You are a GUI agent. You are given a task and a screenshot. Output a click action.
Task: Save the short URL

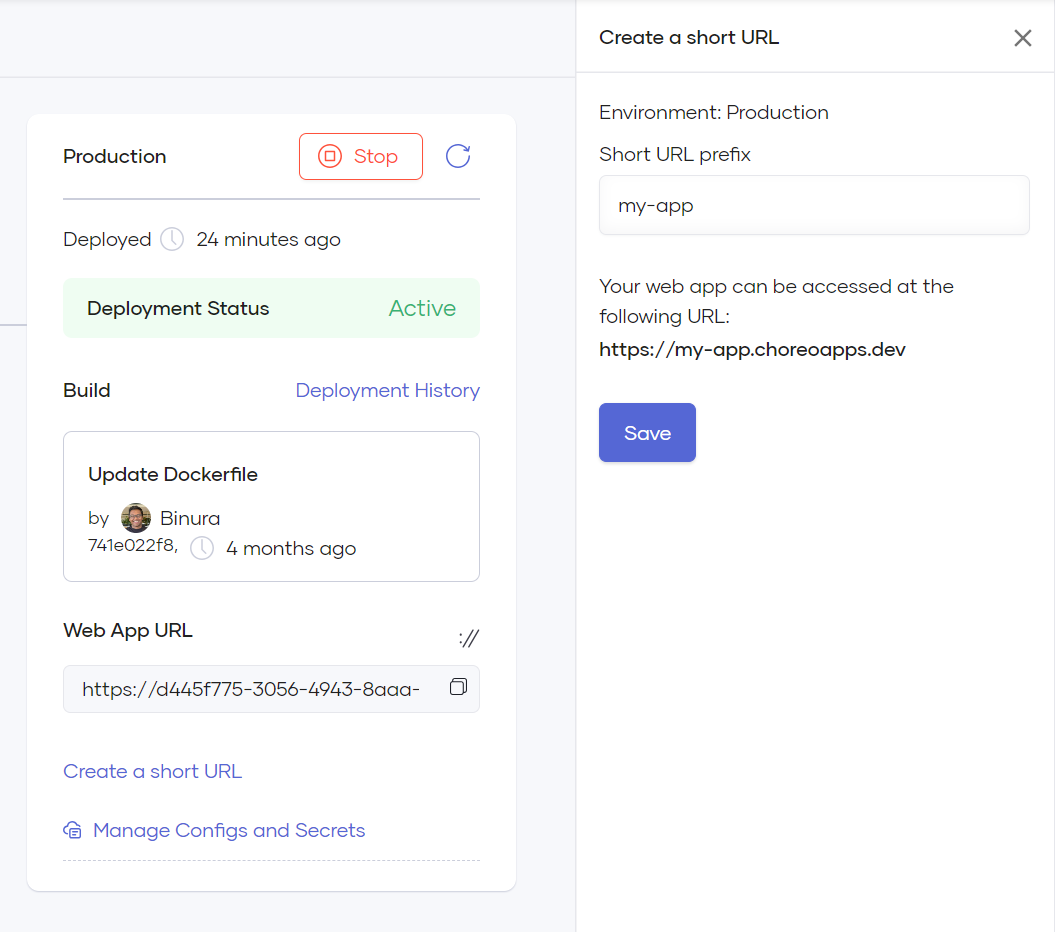[x=647, y=433]
